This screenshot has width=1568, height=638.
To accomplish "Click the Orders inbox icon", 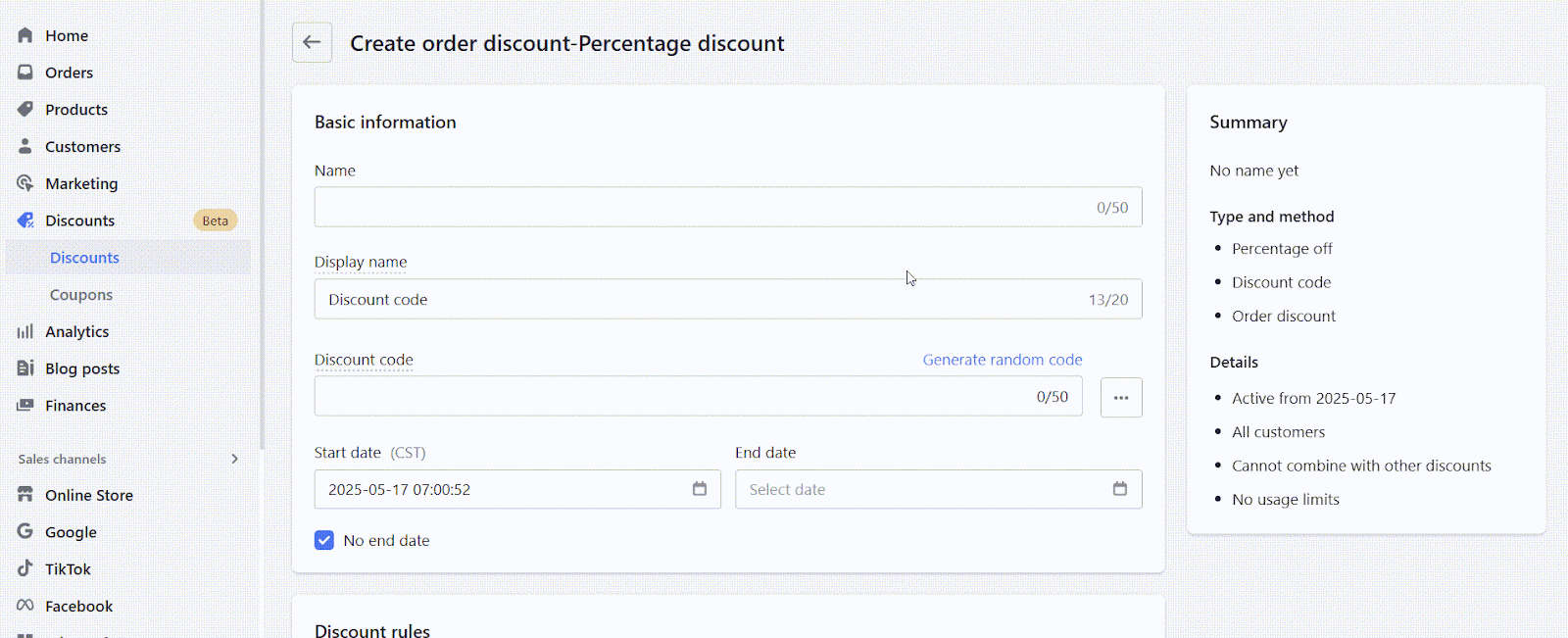I will click(25, 73).
